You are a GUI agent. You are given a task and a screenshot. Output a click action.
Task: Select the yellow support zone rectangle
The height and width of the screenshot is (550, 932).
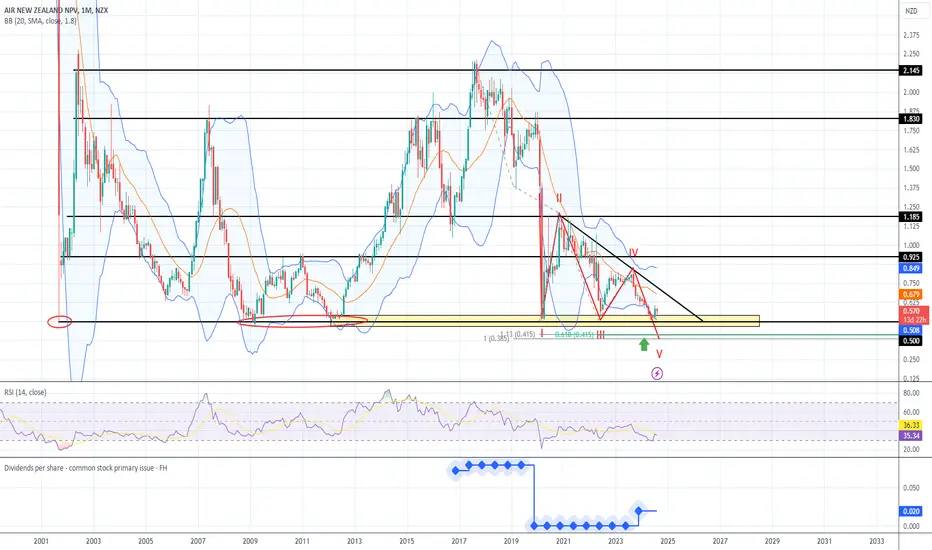tap(547, 321)
